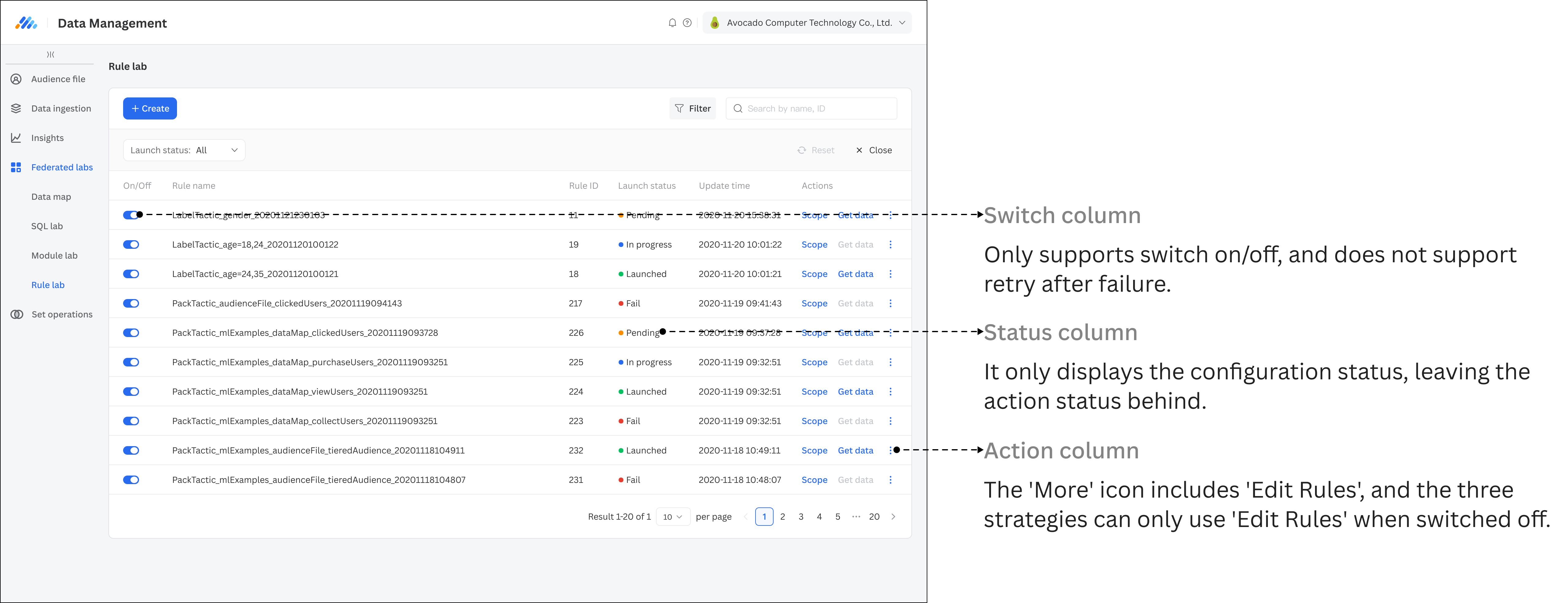Click the Insights chart icon
Screen dimensions: 1568x603
(x=17, y=138)
